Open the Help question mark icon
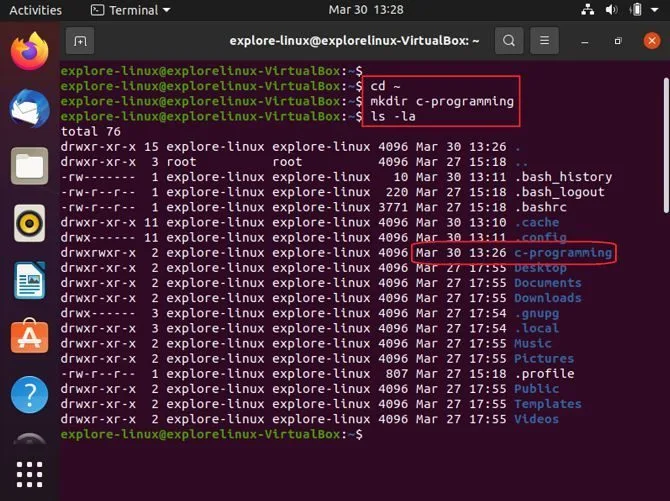Screen dimensions: 670x501 [x=29, y=395]
